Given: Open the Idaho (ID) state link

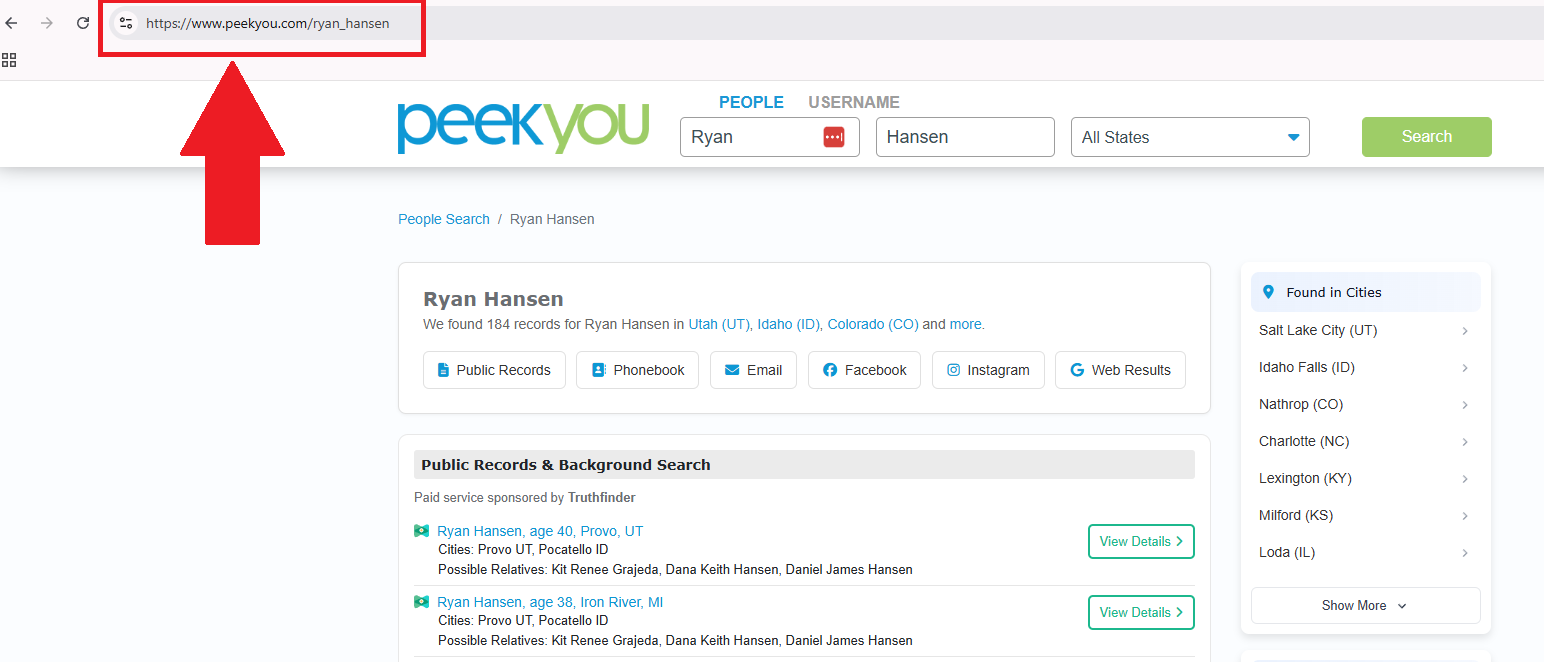Looking at the screenshot, I should tap(788, 324).
